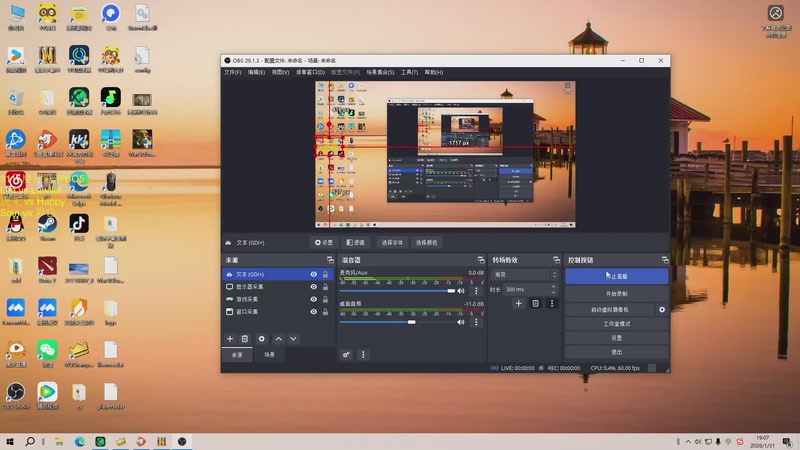This screenshot has height=450, width=800.
Task: Open the 编辑(E) menu
Action: coord(256,72)
